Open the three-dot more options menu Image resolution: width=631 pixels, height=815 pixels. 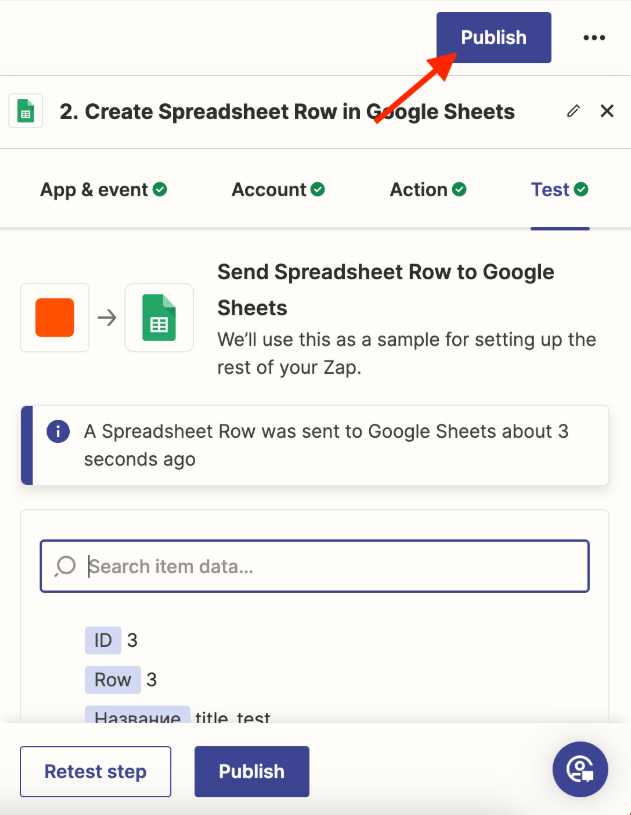[594, 38]
